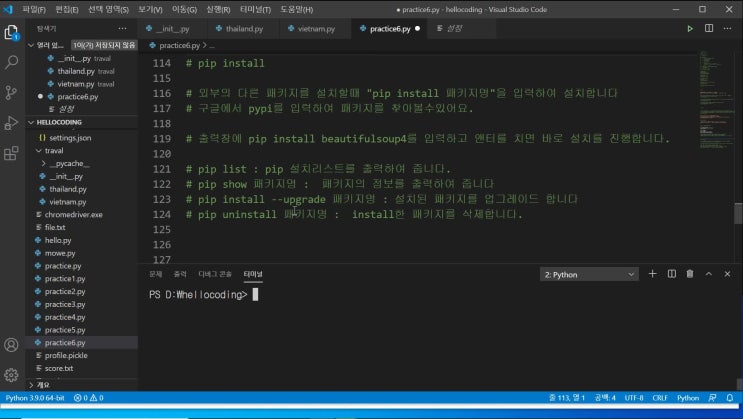This screenshot has width=743, height=419.
Task: Open the Source Control view
Action: click(x=11, y=92)
